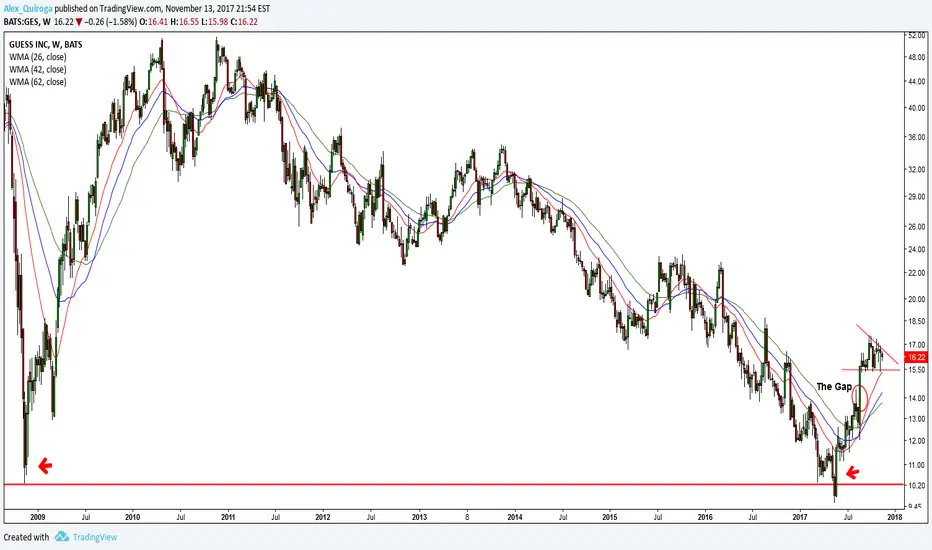Viewport: 932px width, 550px height.
Task: Click the 18.50 price axis label
Action: pos(916,321)
